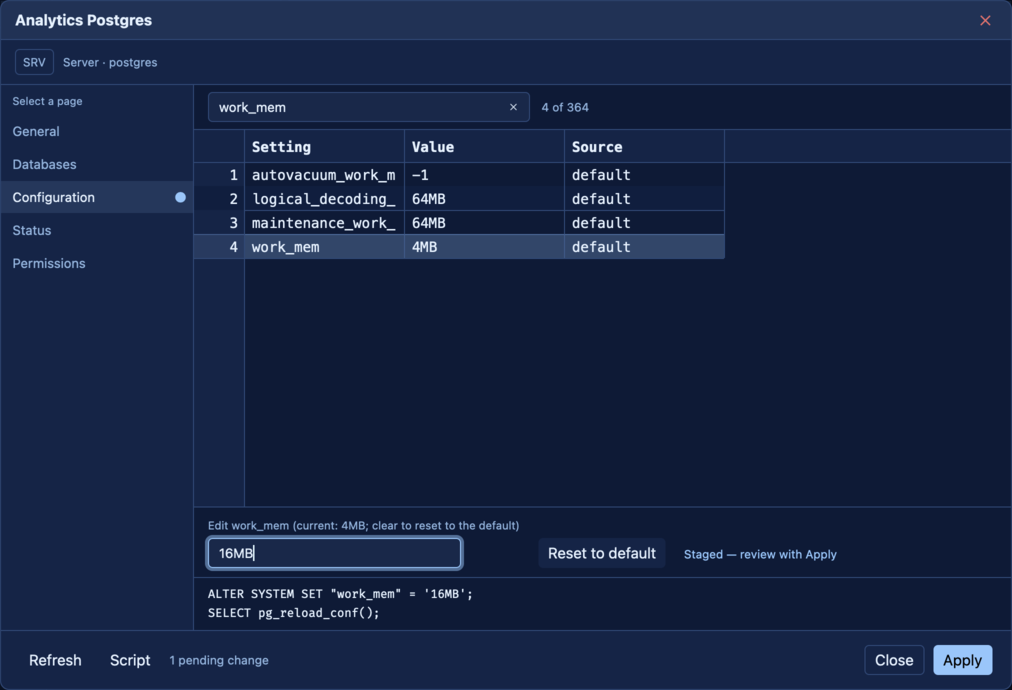Click Reset to default button
The height and width of the screenshot is (690, 1012).
click(x=602, y=553)
